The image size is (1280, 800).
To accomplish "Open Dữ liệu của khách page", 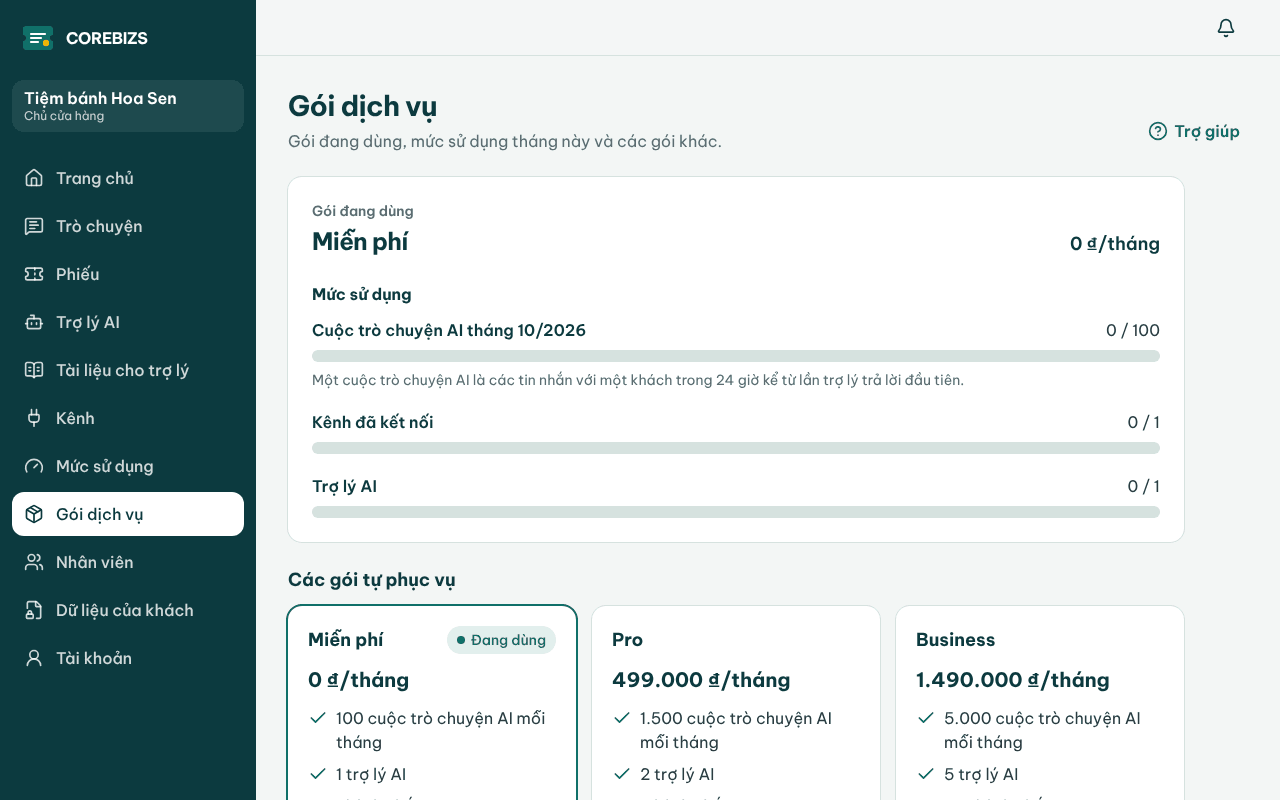I will [x=128, y=610].
